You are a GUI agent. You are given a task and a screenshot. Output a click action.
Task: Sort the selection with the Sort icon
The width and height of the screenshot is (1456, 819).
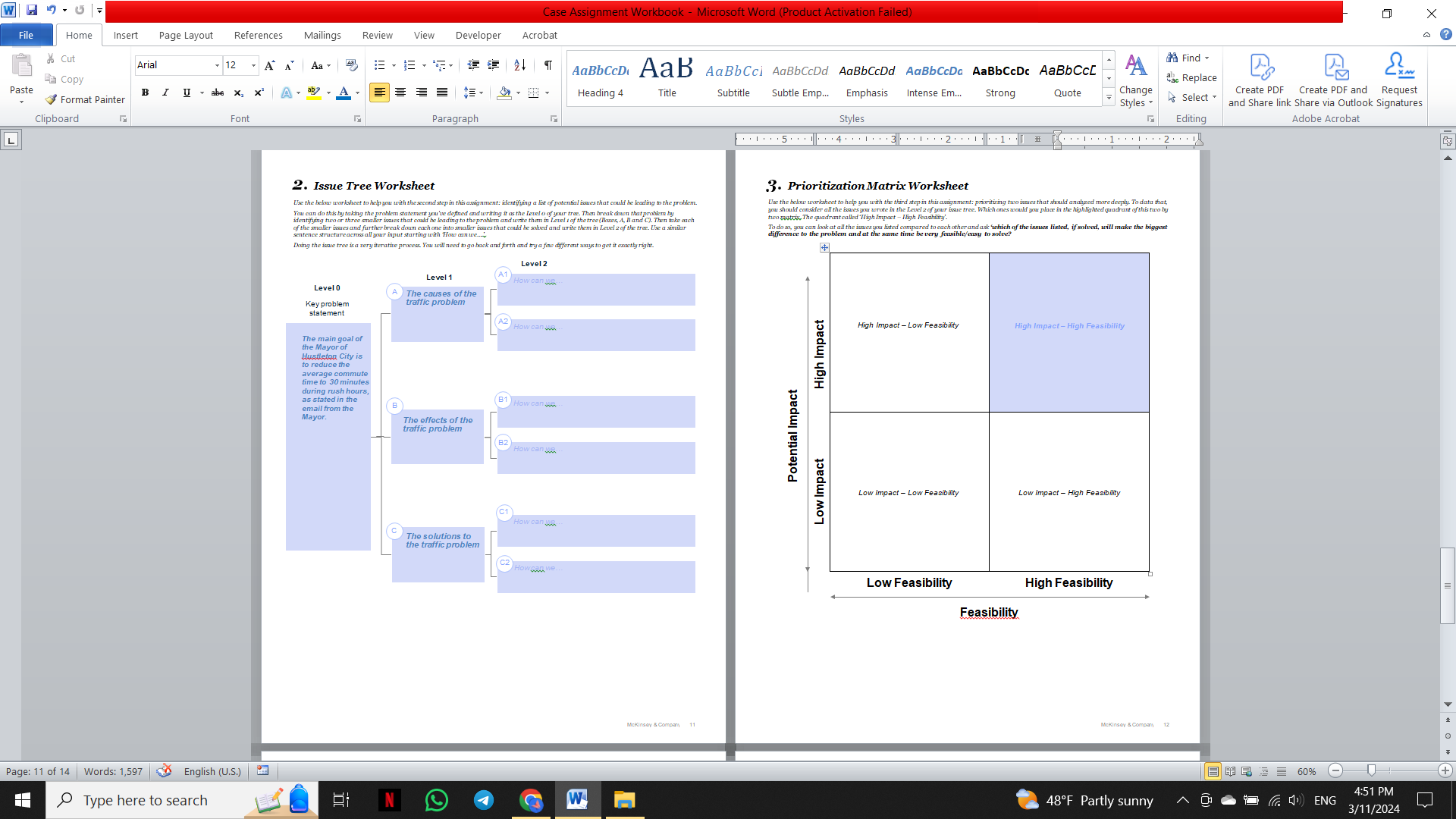(519, 65)
